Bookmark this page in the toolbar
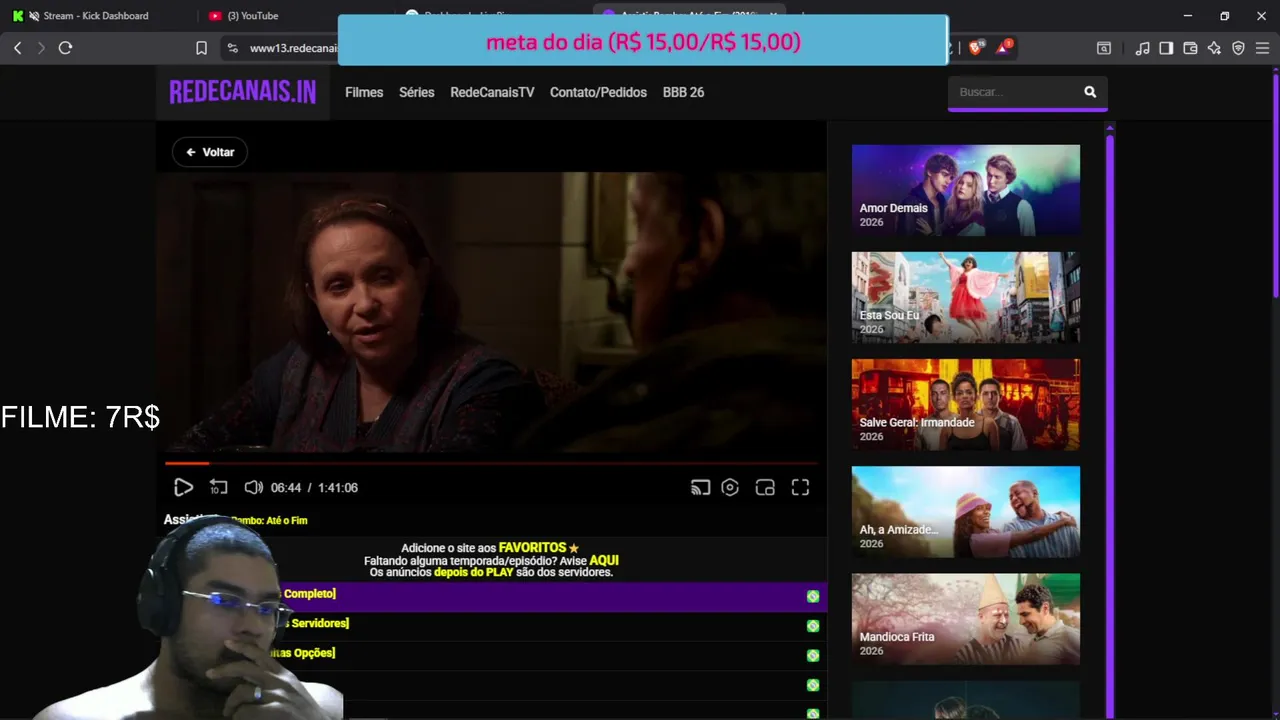 click(201, 48)
